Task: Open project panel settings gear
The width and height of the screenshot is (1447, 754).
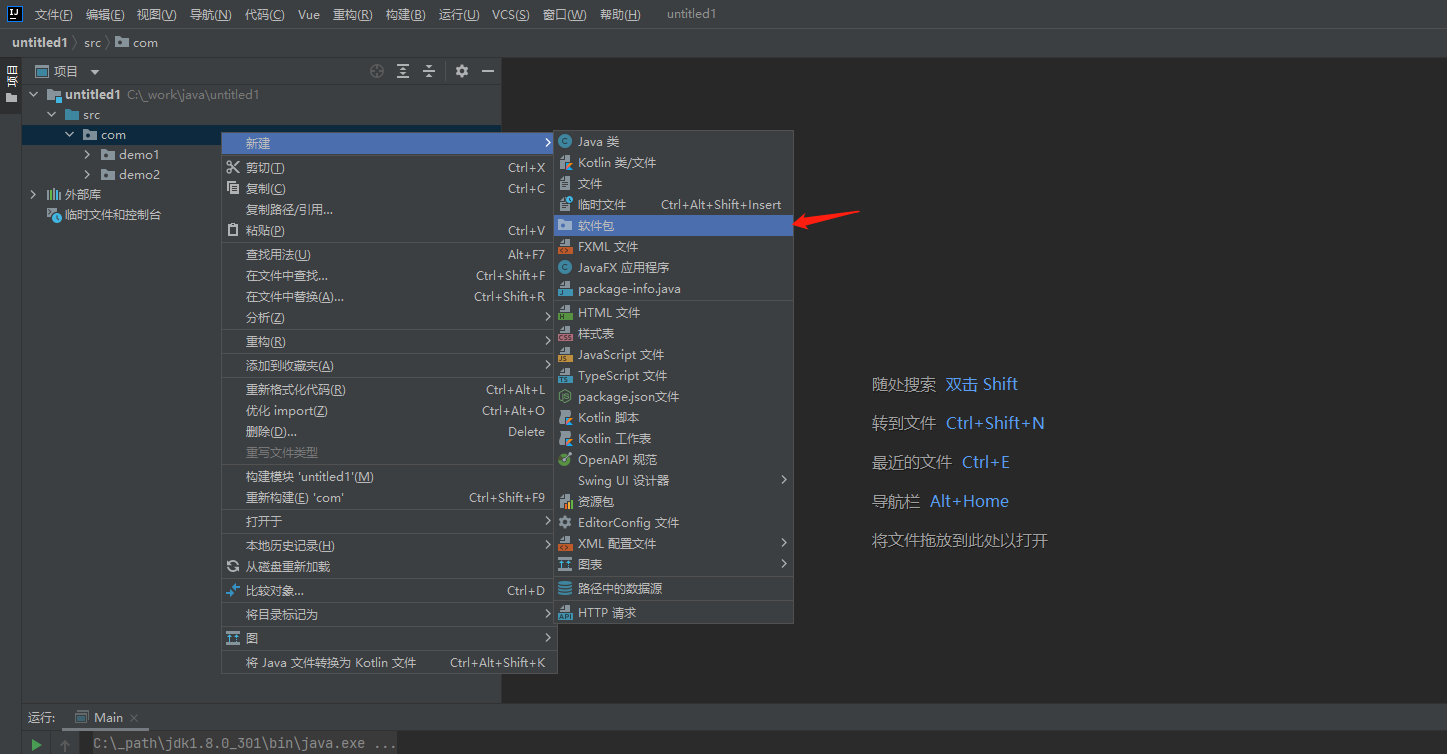Action: coord(462,71)
